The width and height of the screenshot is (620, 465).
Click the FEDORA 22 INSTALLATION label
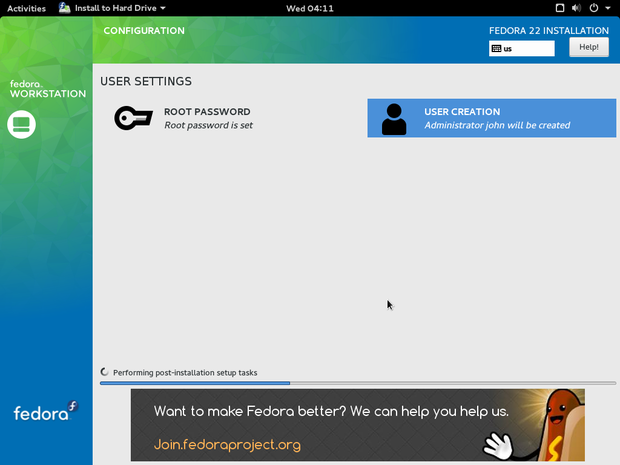549,31
